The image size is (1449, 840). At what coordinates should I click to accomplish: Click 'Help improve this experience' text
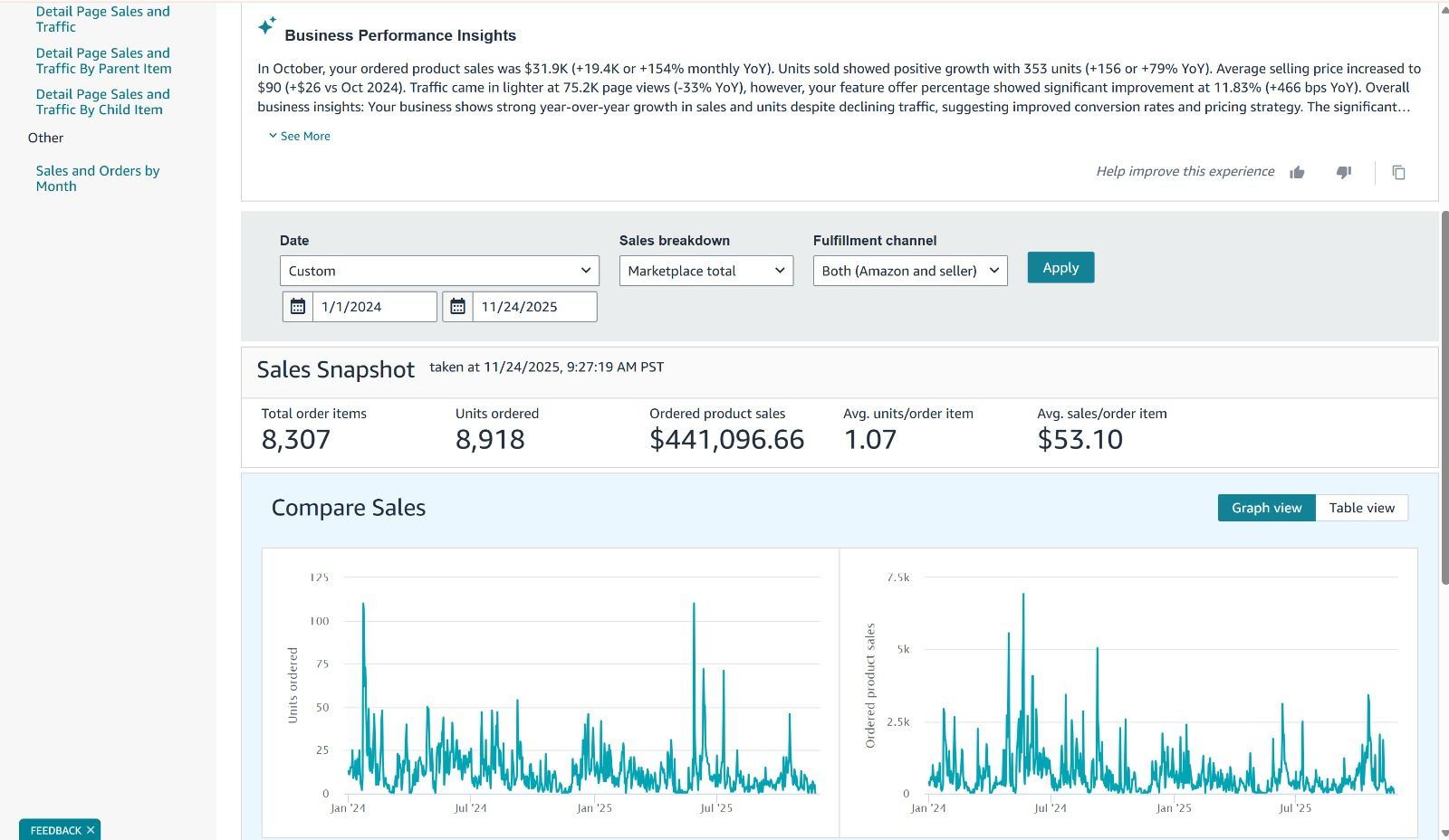(1185, 171)
